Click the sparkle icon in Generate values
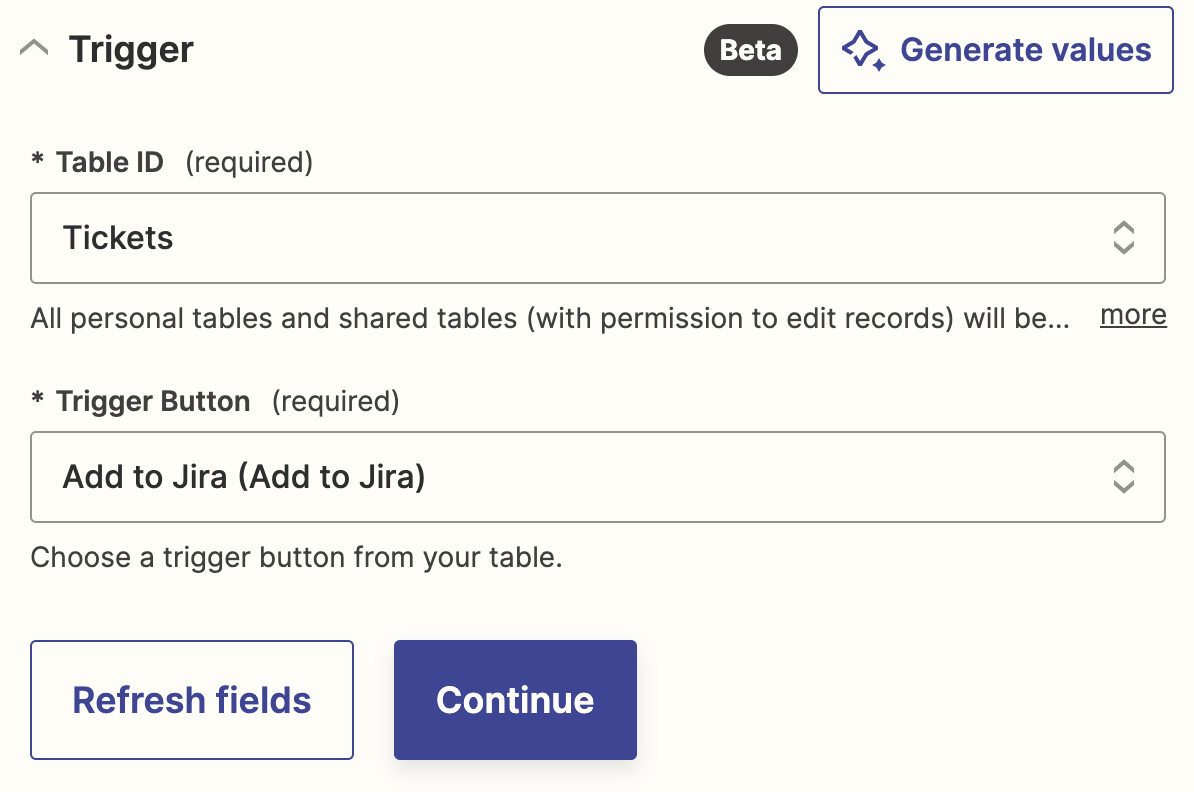Screen dimensions: 1194x792 coord(862,50)
